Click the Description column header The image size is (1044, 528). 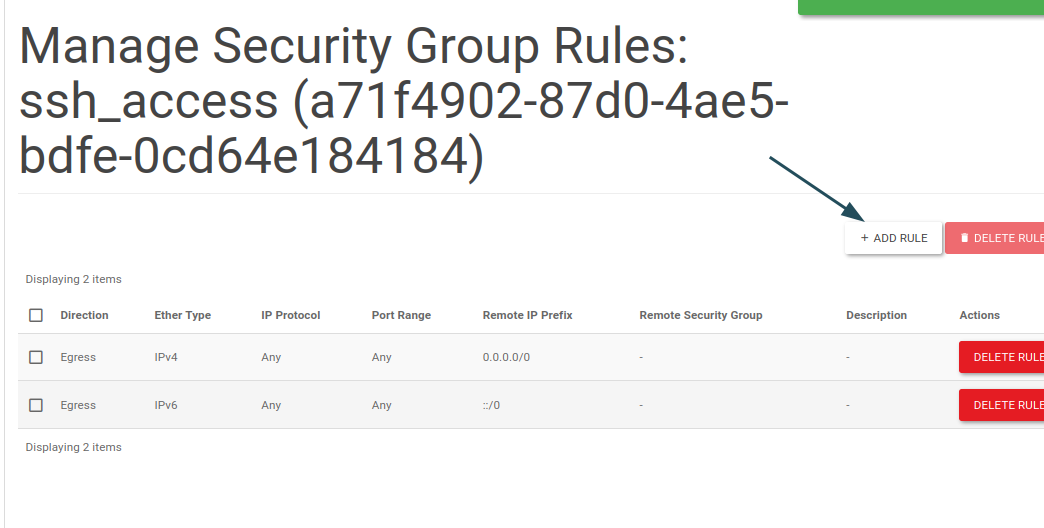click(x=876, y=315)
